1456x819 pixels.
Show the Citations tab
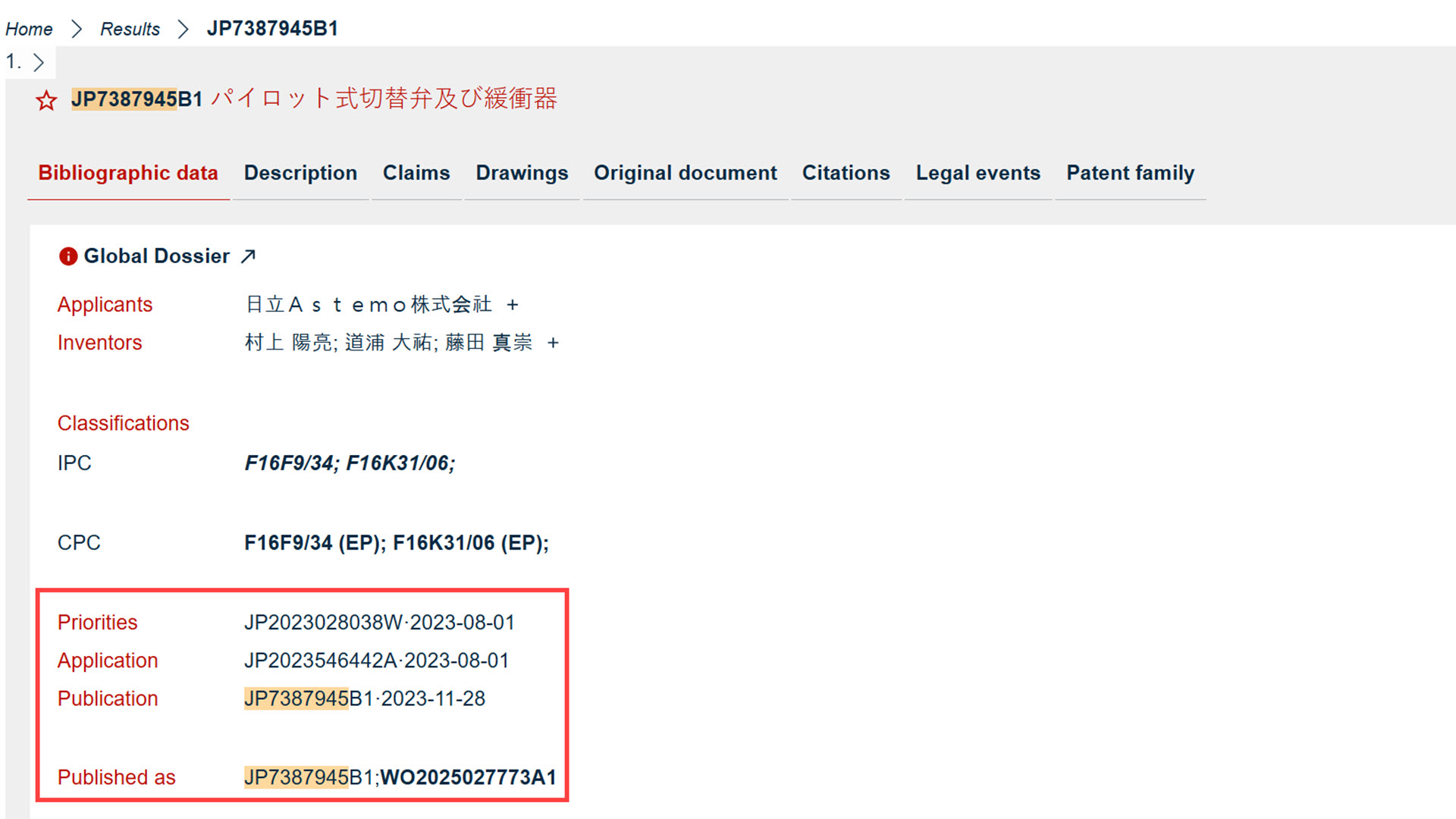point(846,173)
